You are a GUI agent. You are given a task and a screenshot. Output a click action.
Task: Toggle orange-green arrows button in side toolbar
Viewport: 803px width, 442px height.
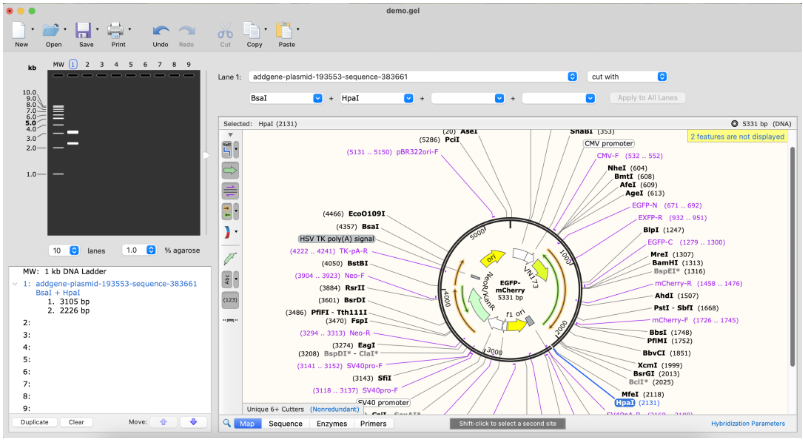pos(227,212)
